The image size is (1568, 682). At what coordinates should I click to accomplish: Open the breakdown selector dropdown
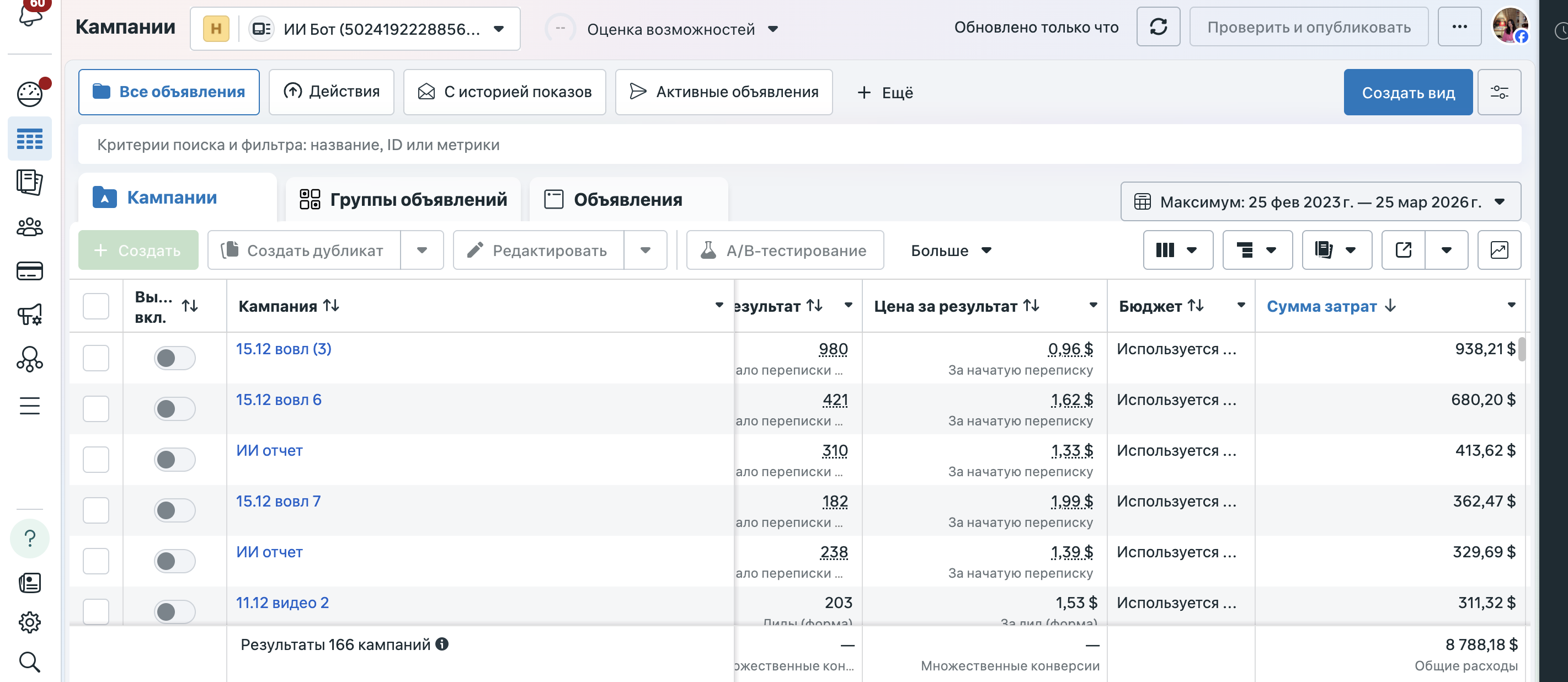coord(1257,249)
